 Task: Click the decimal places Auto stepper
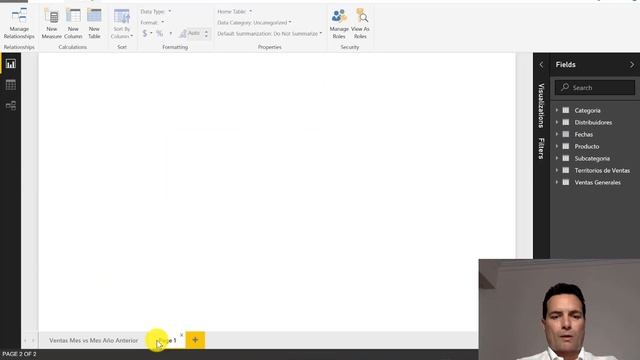(206, 33)
